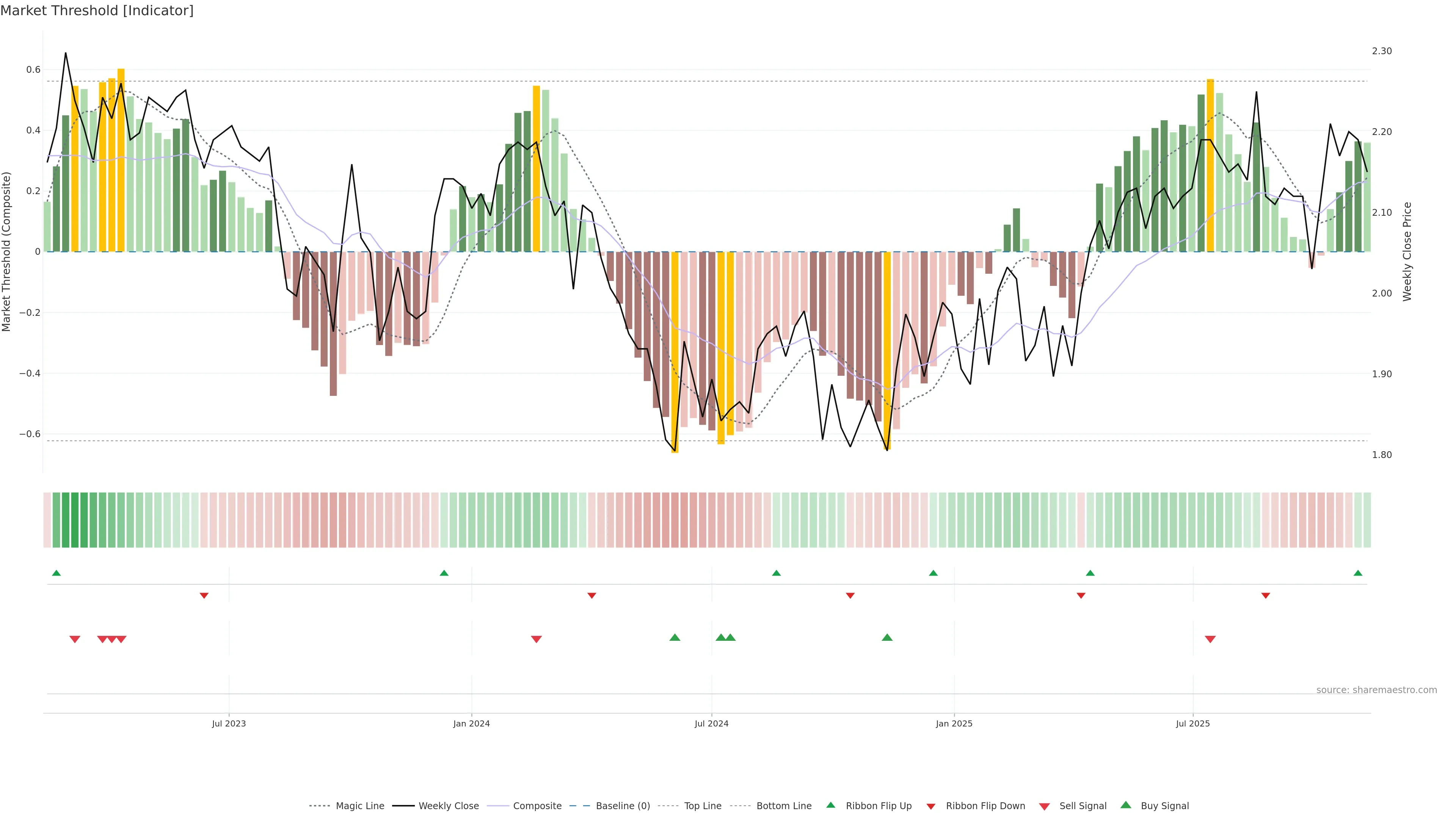Click the rightmost green Ribbon Flip Up marker
The height and width of the screenshot is (819, 1456).
1358,573
